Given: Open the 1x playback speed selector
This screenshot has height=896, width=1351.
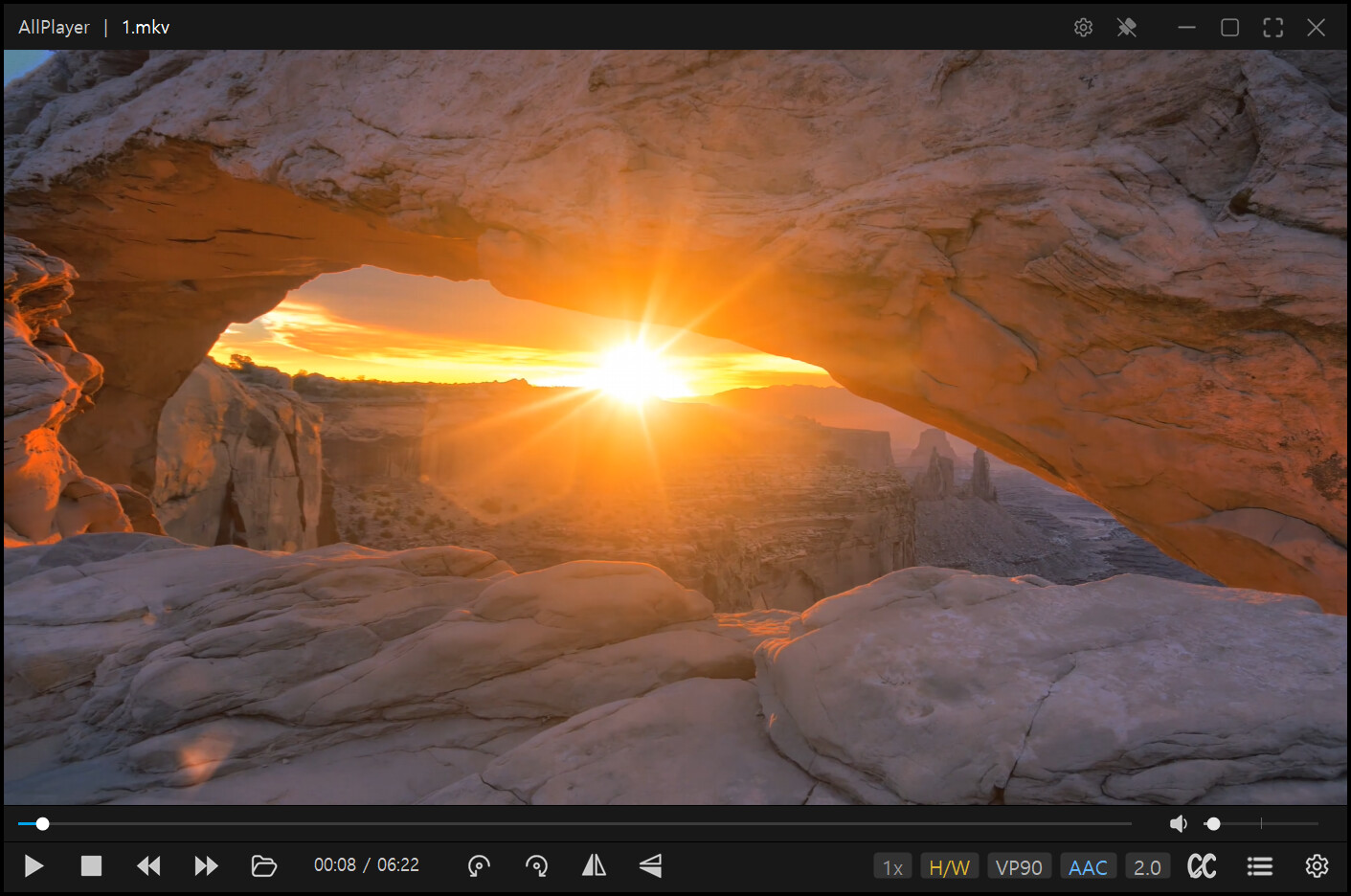Looking at the screenshot, I should click(892, 867).
